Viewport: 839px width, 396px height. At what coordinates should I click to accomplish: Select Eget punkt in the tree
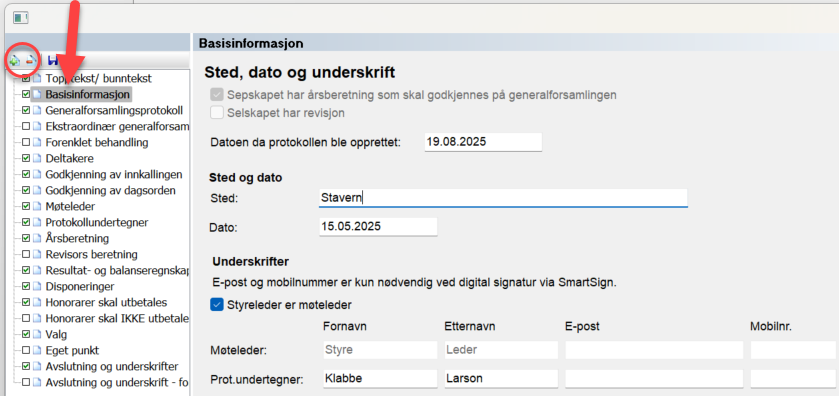pyautogui.click(x=72, y=351)
